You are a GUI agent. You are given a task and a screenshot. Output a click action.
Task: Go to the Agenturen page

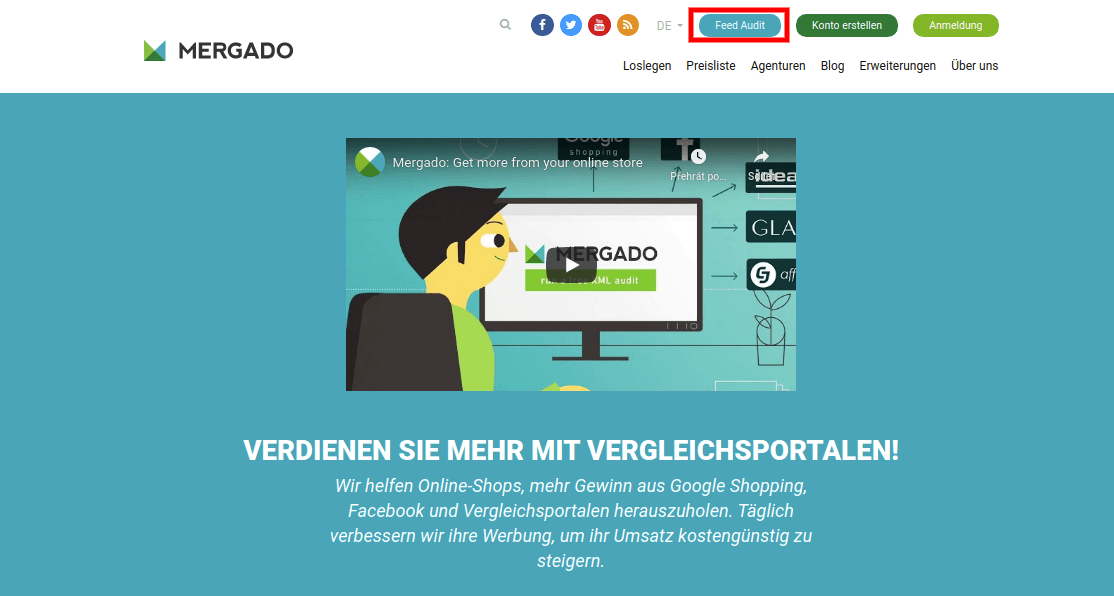[778, 65]
